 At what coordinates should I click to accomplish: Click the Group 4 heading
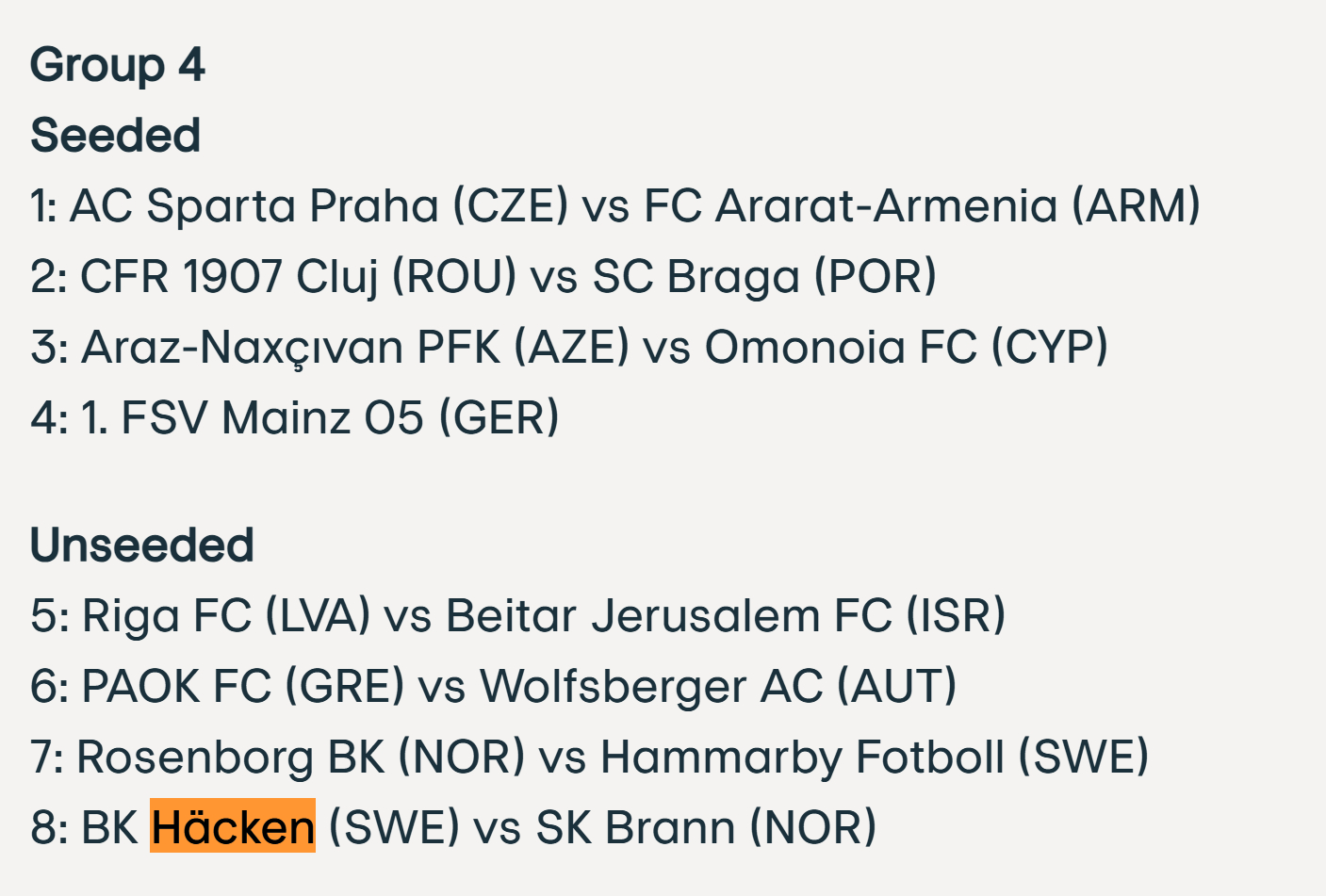tap(118, 65)
